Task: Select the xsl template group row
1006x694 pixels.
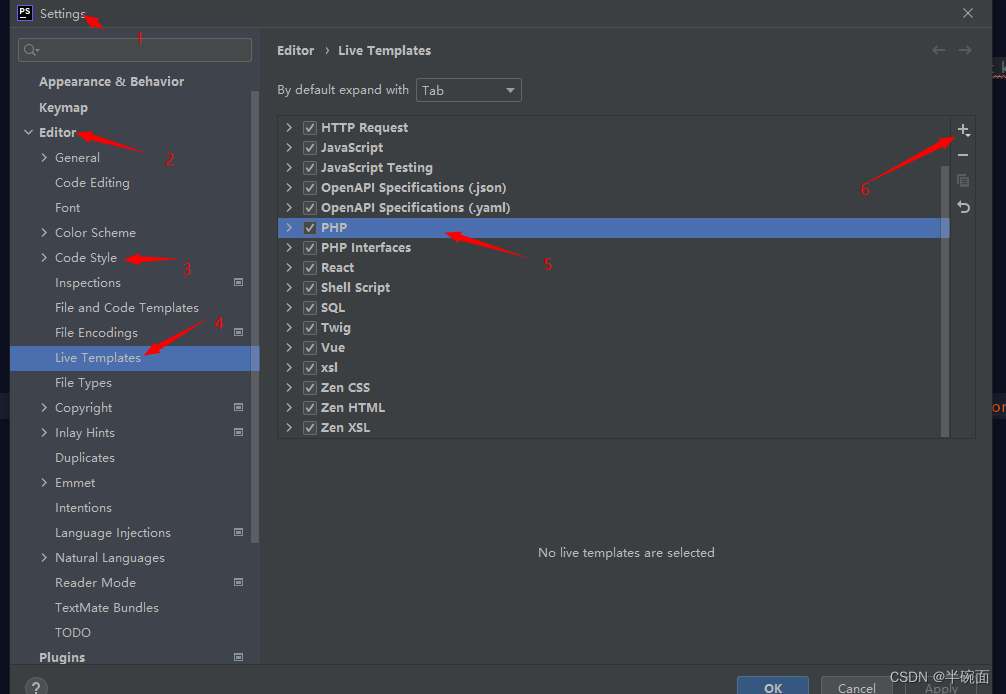Action: coord(613,368)
